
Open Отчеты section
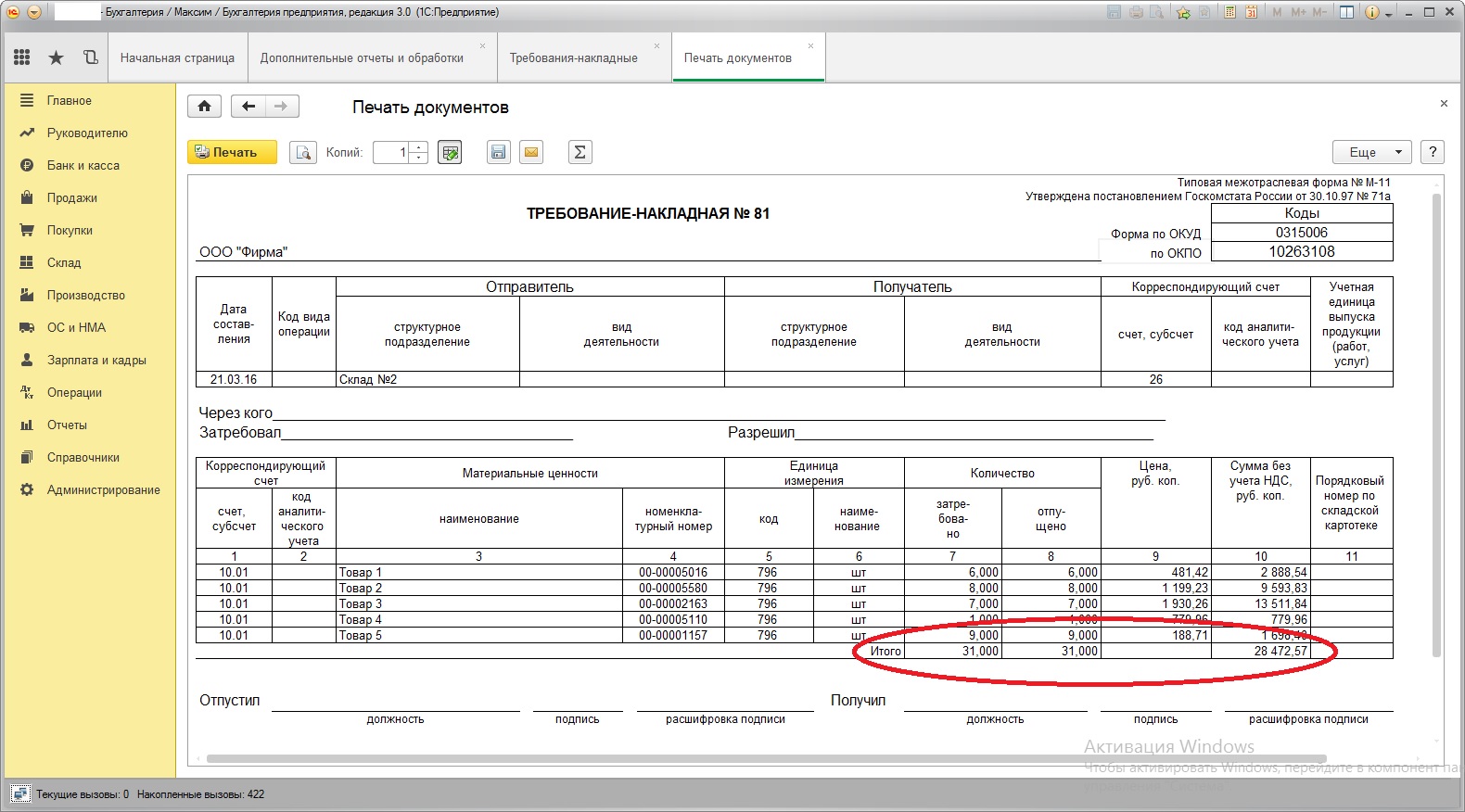(x=89, y=425)
